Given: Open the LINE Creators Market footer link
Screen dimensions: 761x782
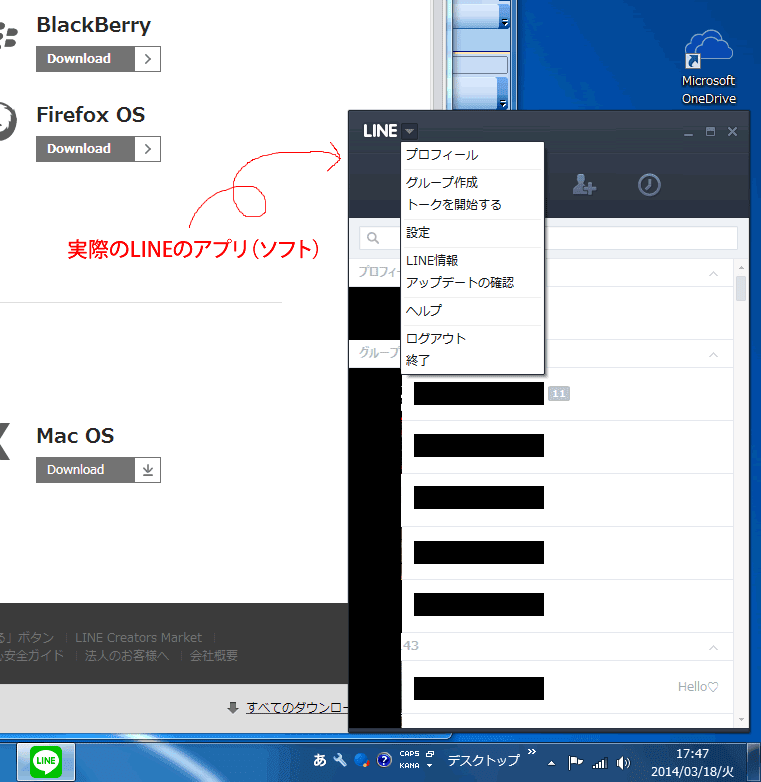Looking at the screenshot, I should pyautogui.click(x=139, y=637).
